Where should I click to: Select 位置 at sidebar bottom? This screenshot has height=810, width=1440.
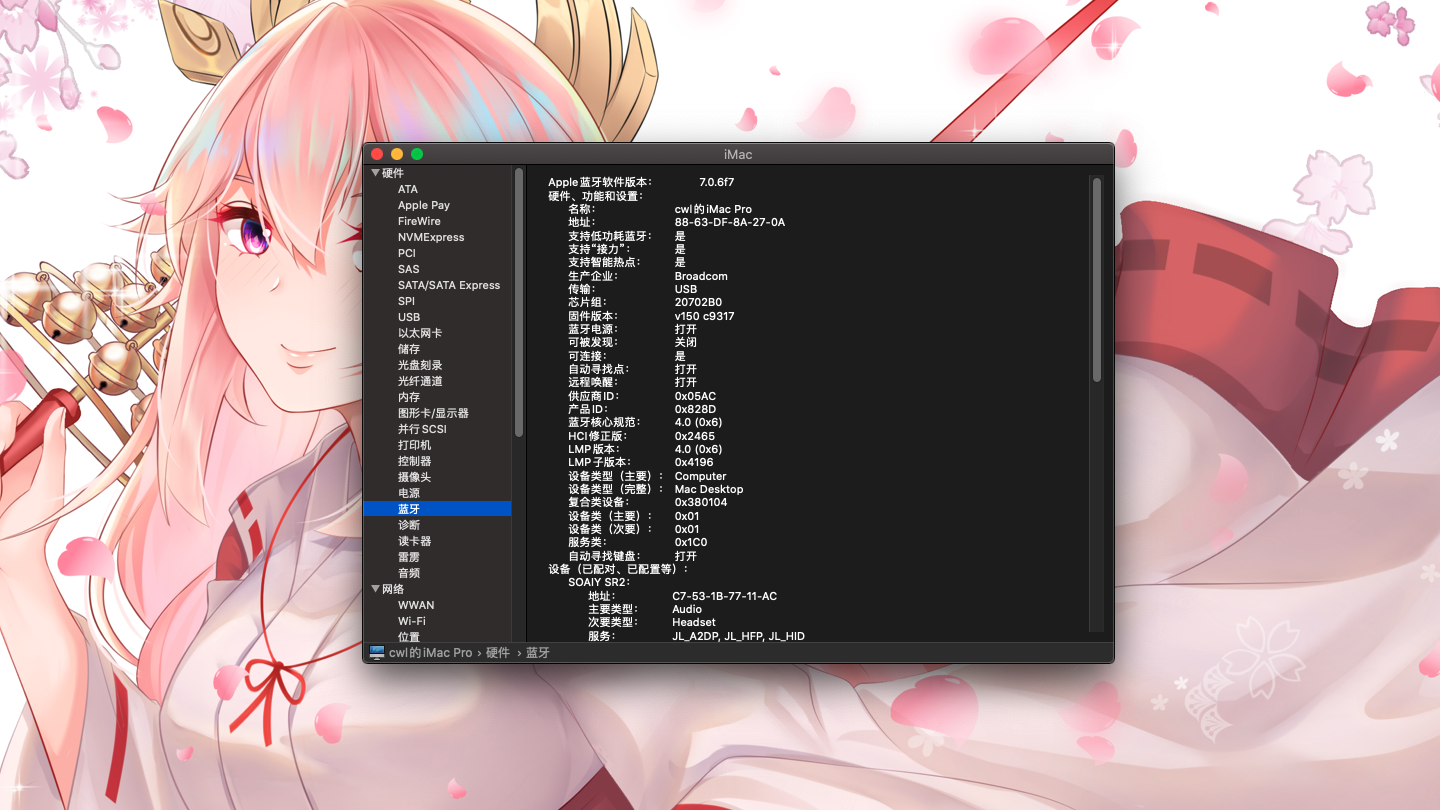(409, 636)
